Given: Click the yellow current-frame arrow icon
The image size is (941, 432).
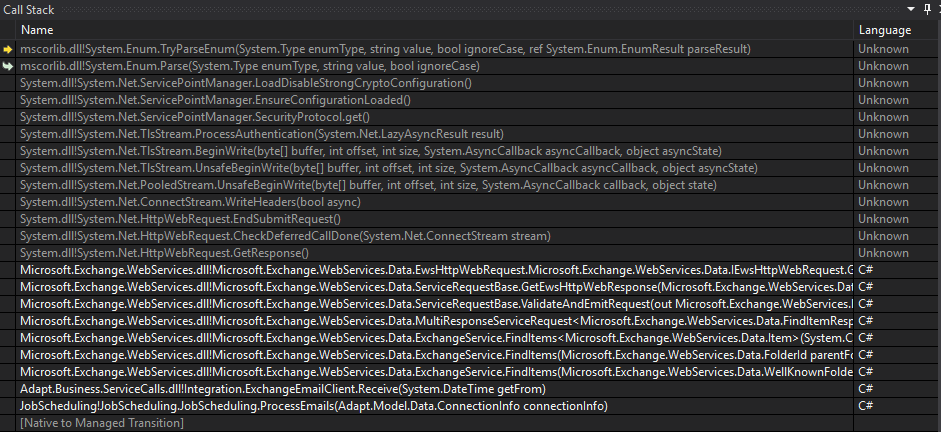Looking at the screenshot, I should (x=8, y=49).
